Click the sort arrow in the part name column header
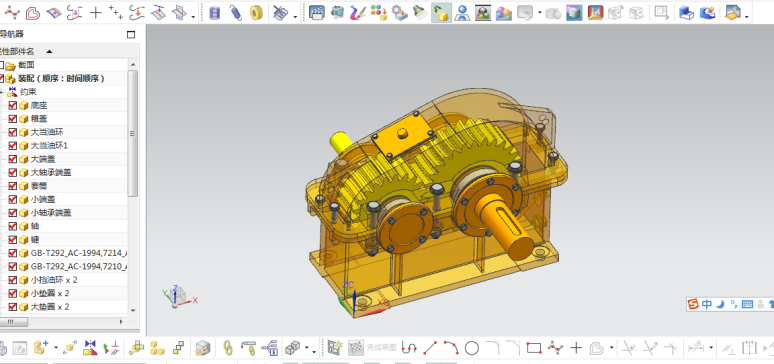The width and height of the screenshot is (774, 364). click(49, 51)
